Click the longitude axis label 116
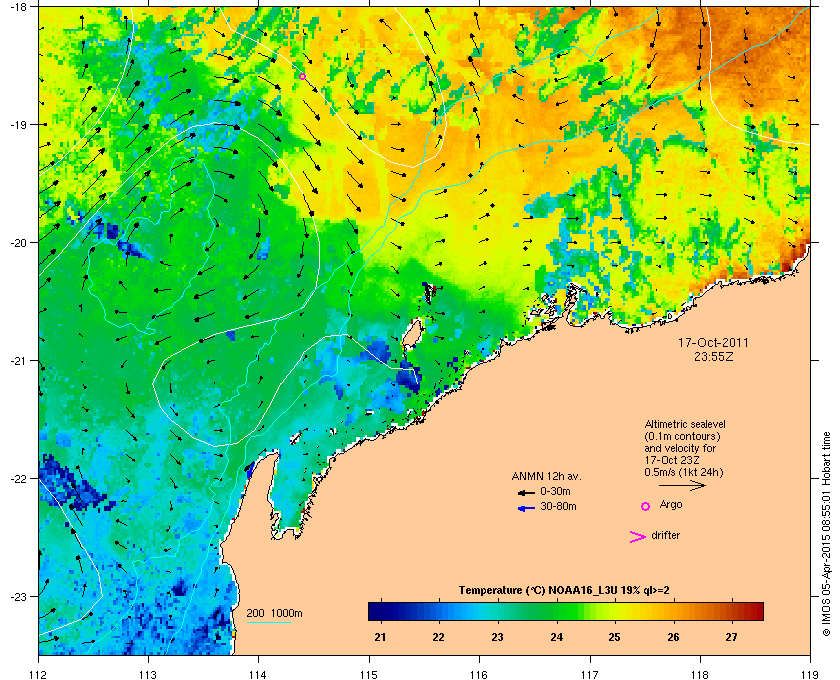Viewport: 840px width, 680px height. (479, 675)
